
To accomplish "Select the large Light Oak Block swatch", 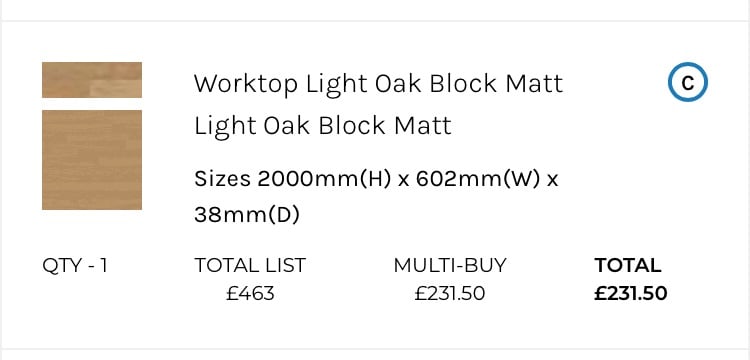I will [x=92, y=160].
